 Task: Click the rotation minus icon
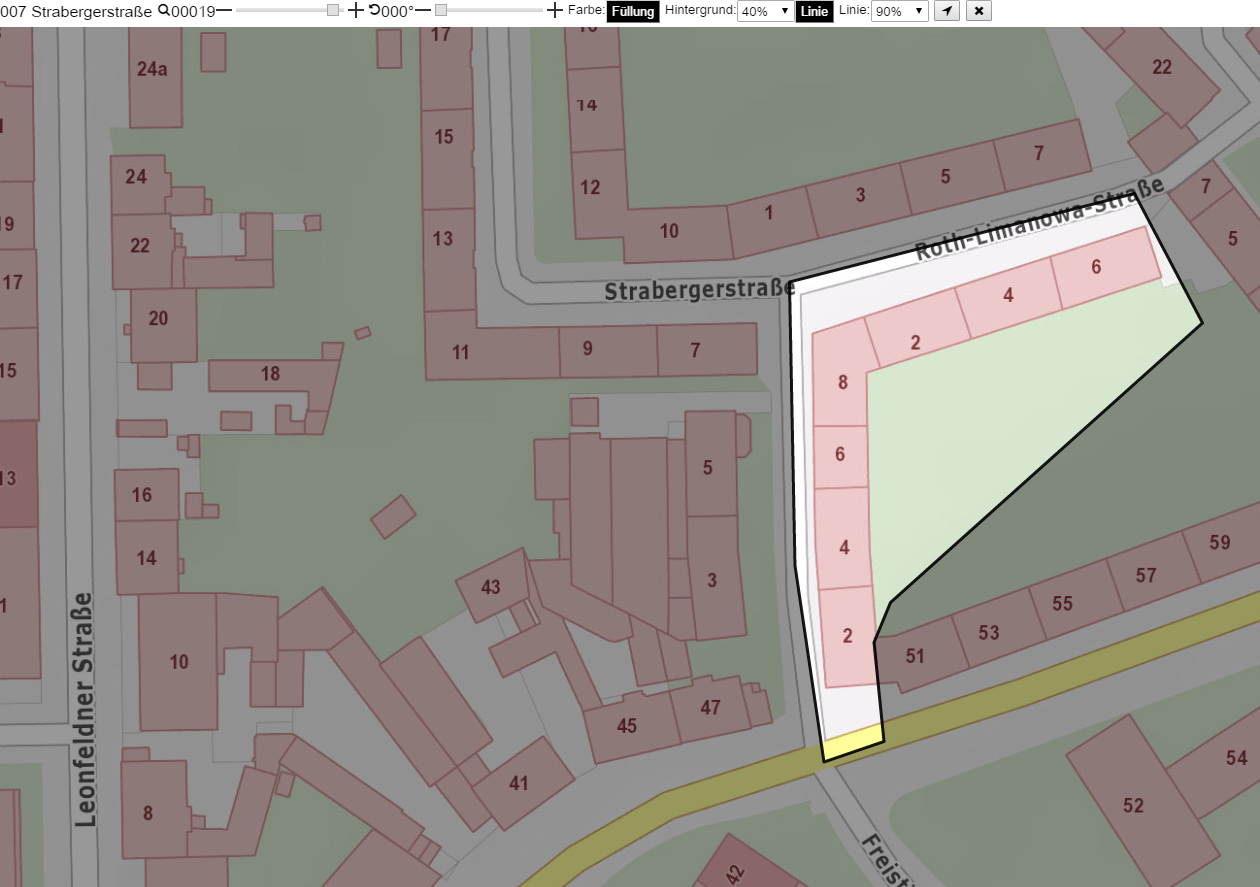[x=423, y=10]
